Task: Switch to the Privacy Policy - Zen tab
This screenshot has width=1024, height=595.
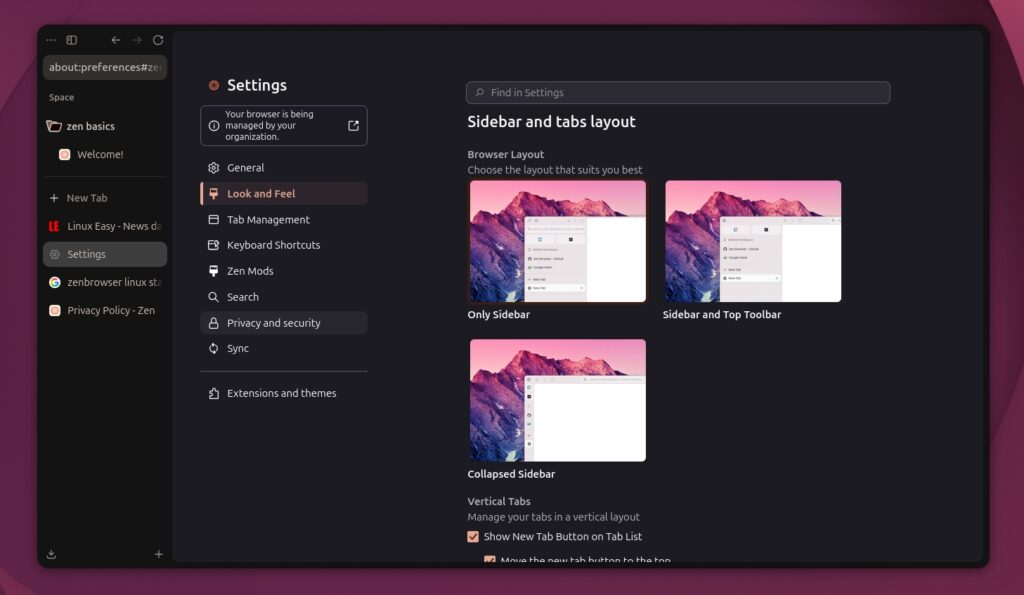Action: [105, 310]
